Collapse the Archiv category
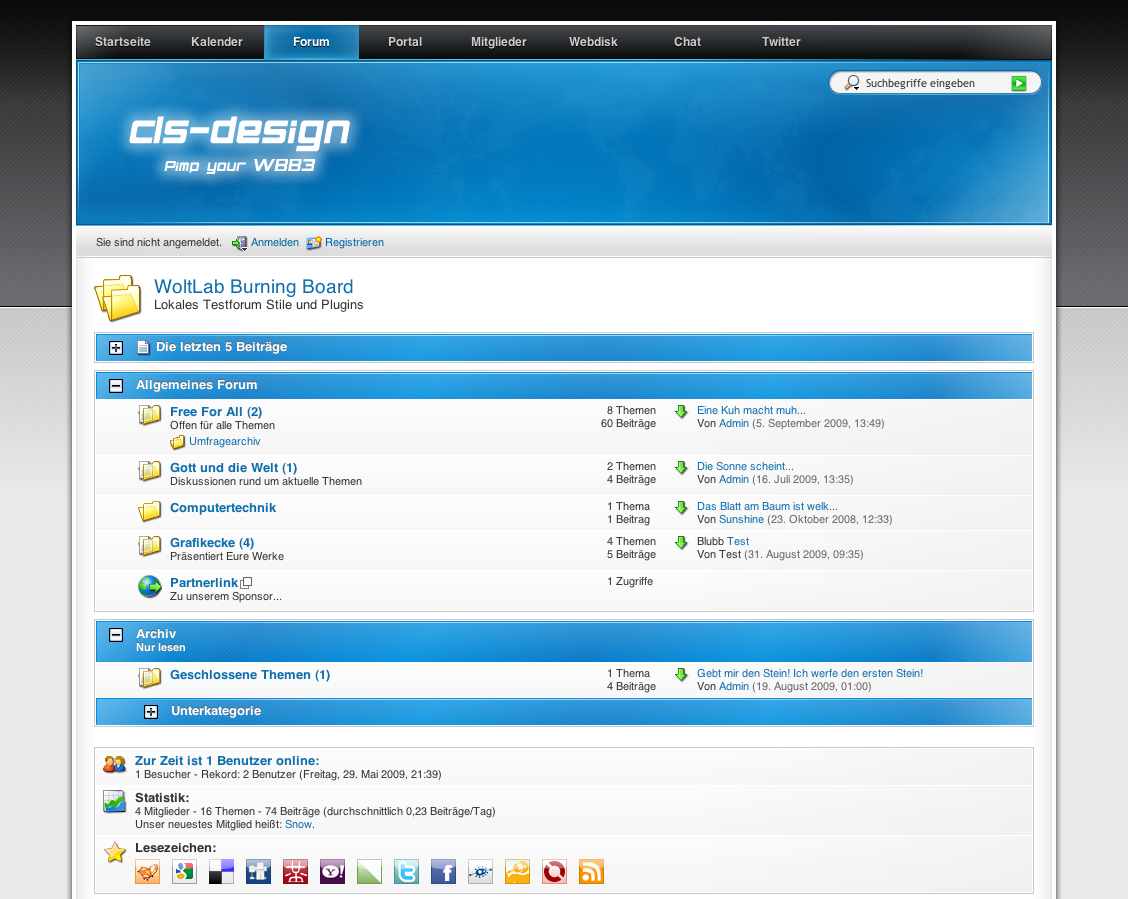 pyautogui.click(x=116, y=634)
